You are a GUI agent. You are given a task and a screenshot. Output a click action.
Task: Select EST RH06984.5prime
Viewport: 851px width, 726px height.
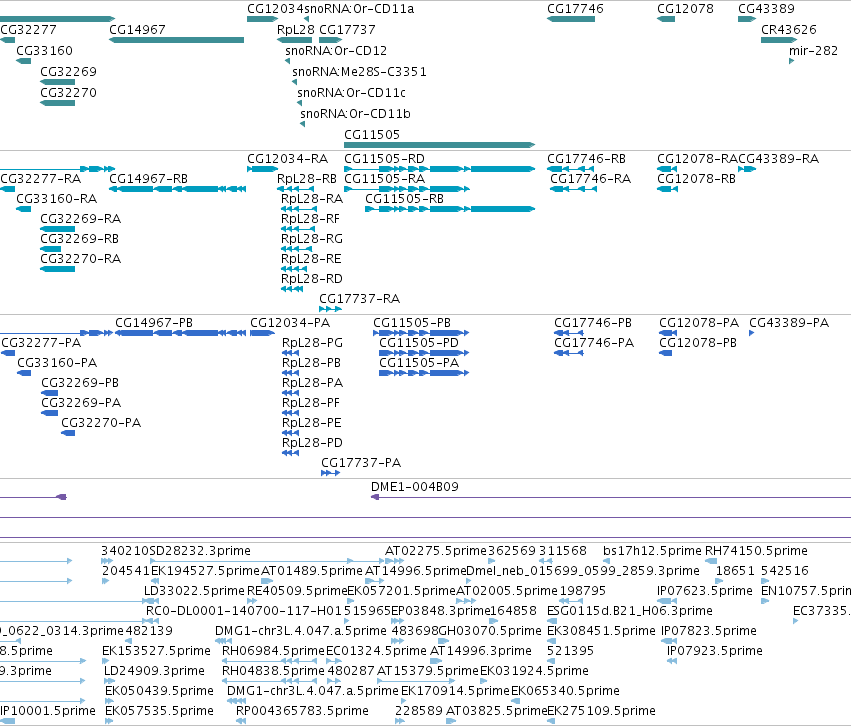[273, 651]
